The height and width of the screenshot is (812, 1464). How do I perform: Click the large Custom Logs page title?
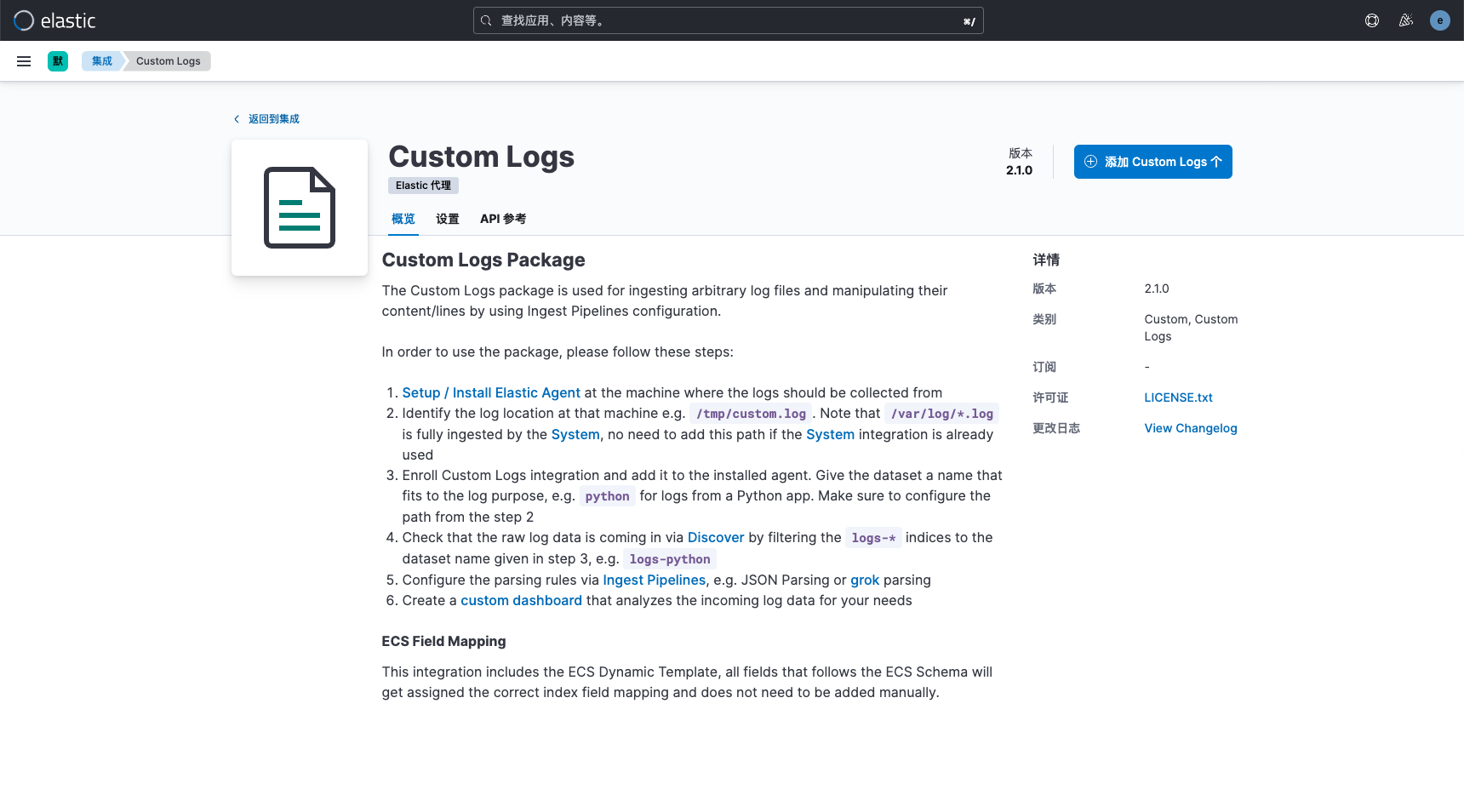point(482,157)
